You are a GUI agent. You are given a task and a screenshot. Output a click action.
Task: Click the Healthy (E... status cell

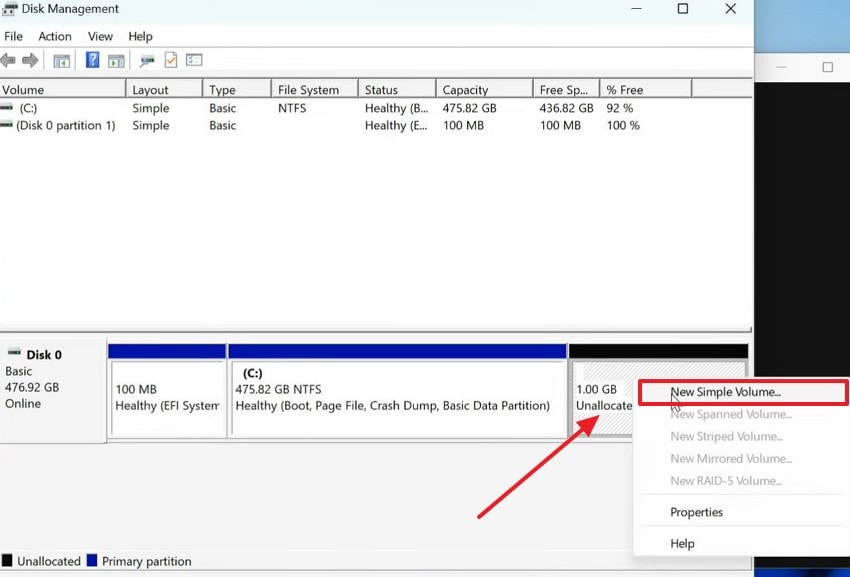396,125
